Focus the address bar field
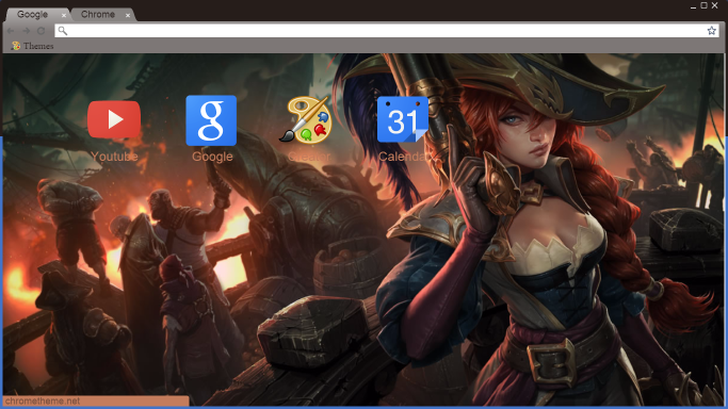Viewport: 728px width, 409px height. pos(386,31)
